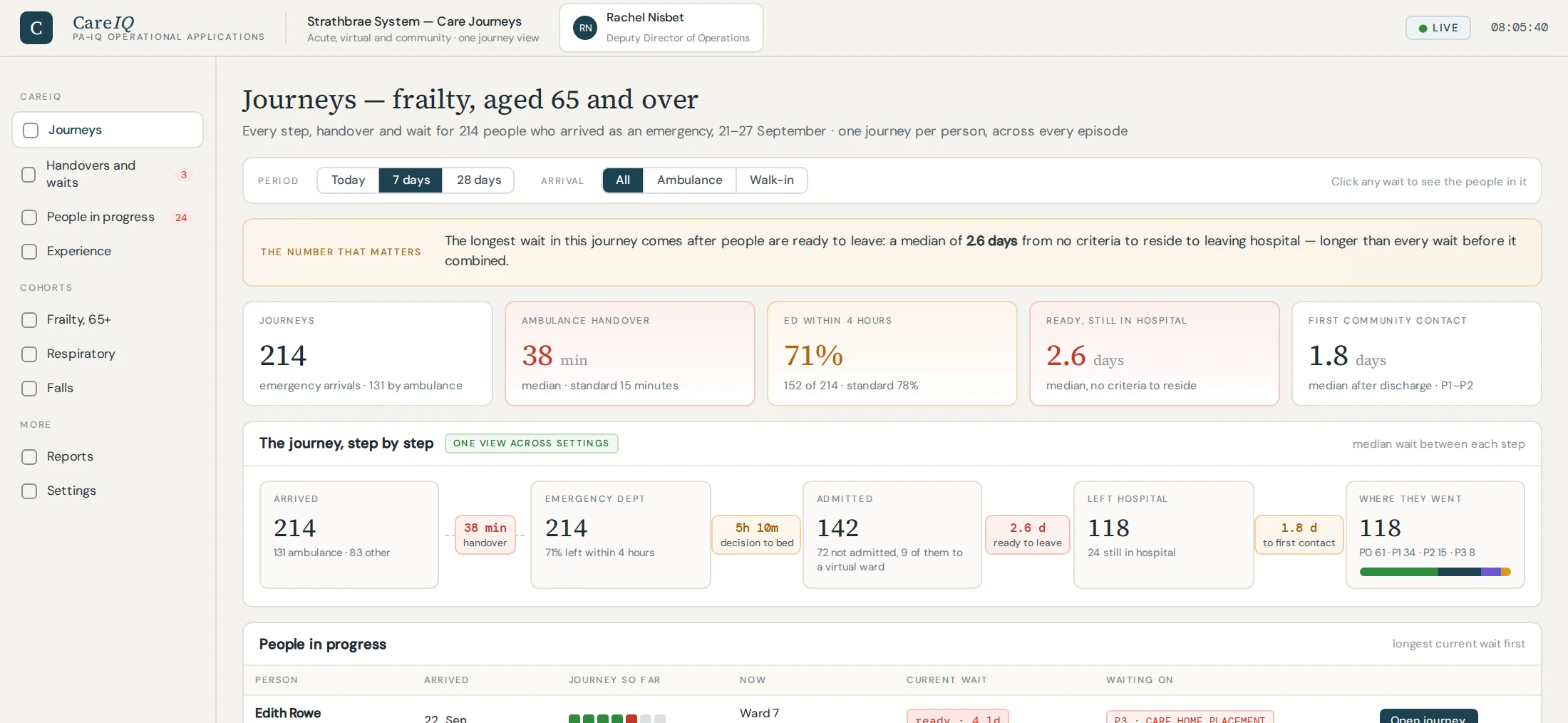Select the Today period option

[x=348, y=180]
